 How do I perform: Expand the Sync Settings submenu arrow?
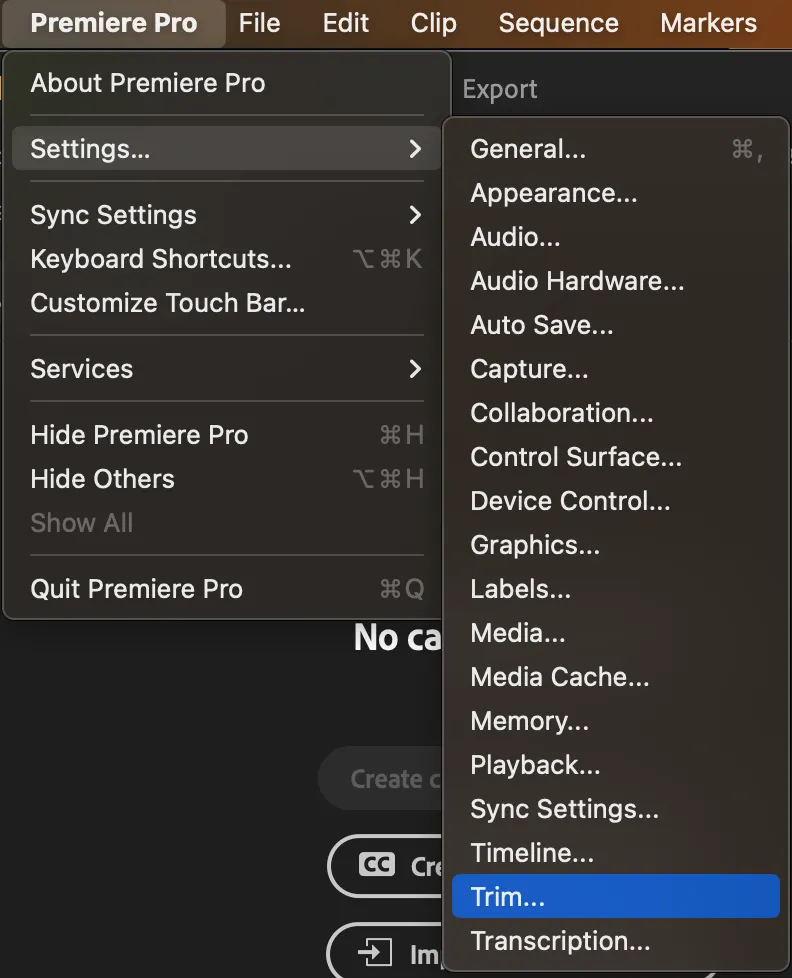(x=415, y=215)
